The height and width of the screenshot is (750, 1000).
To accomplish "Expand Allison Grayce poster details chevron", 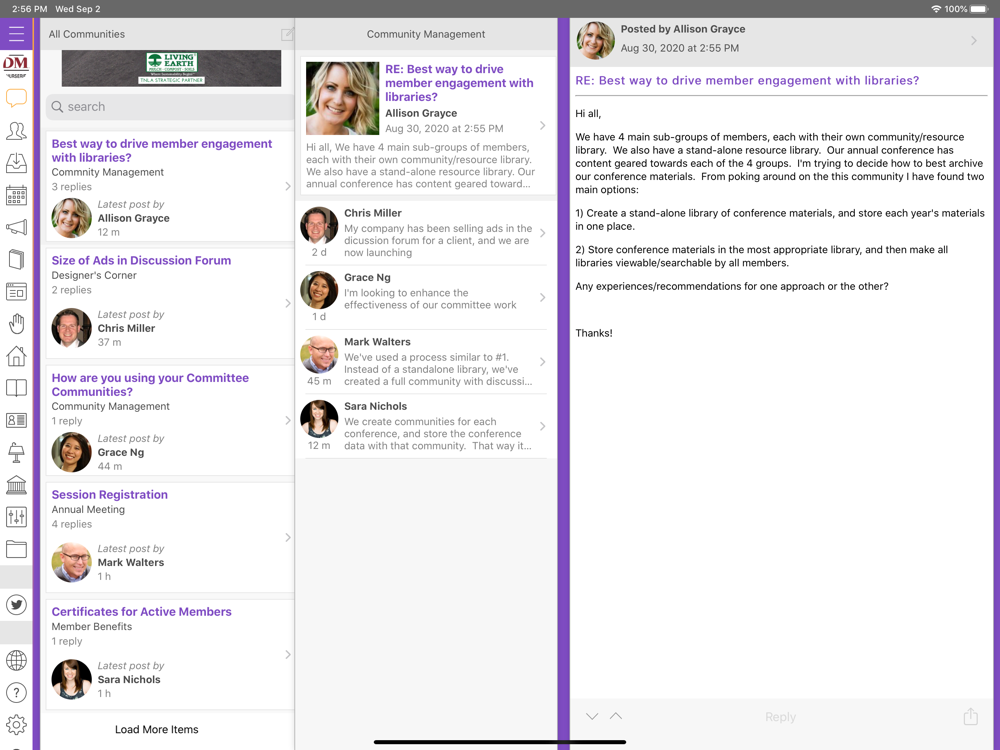I will pyautogui.click(x=973, y=41).
